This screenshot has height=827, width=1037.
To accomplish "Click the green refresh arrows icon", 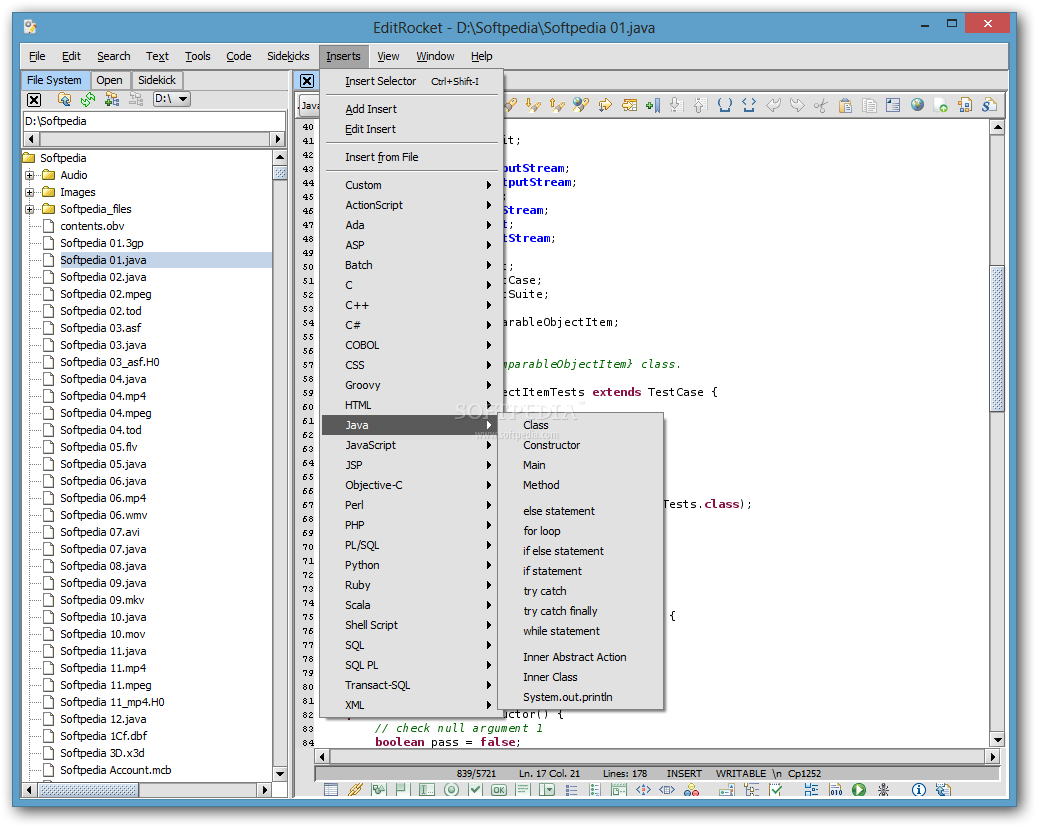I will click(x=88, y=99).
